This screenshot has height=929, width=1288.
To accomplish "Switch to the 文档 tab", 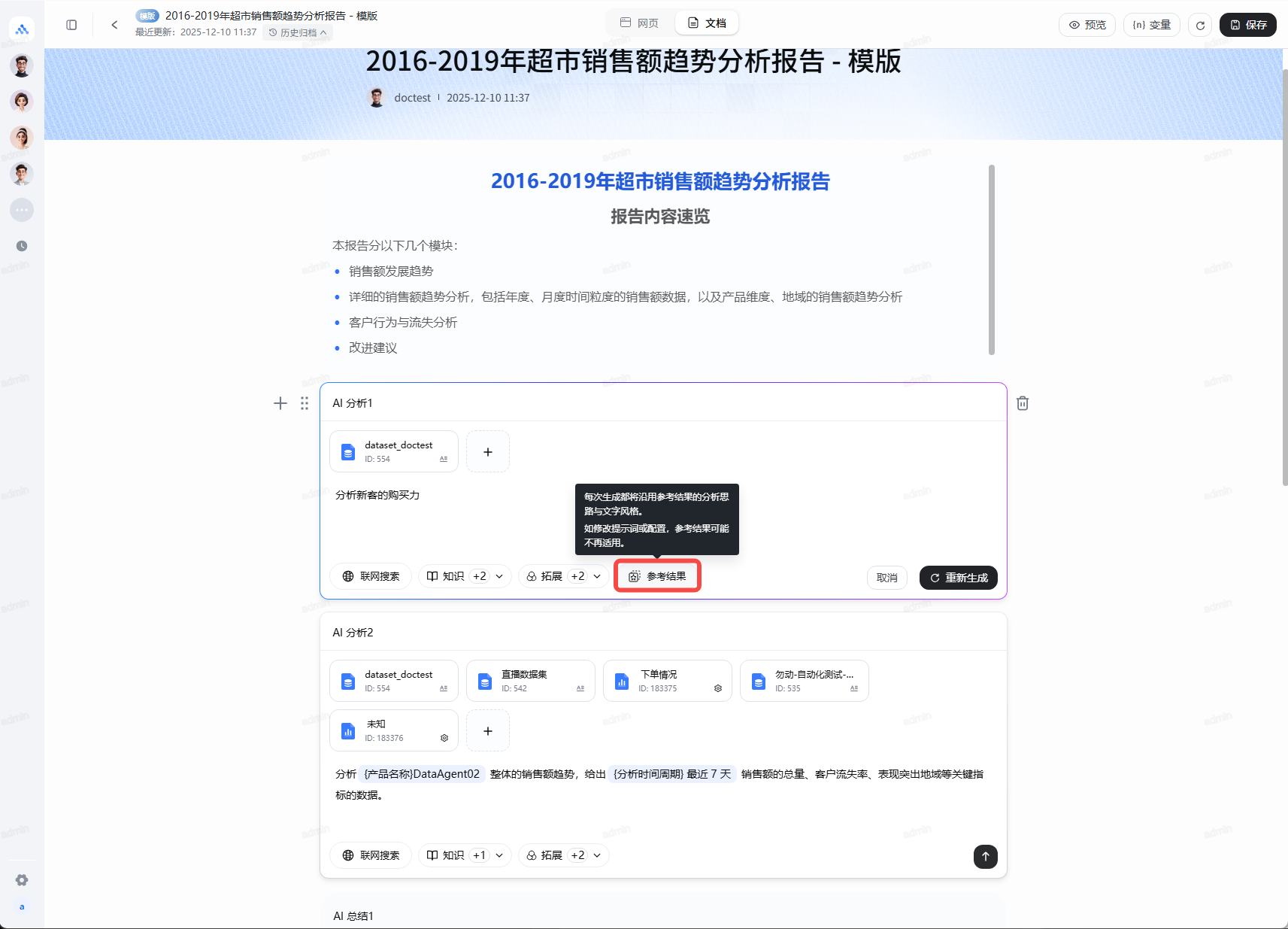I will (x=707, y=23).
